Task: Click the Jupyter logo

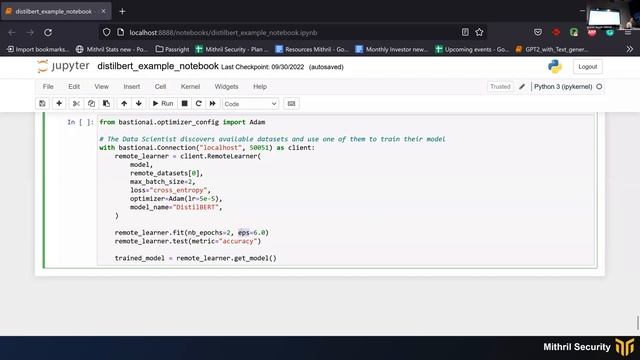Action: tap(63, 66)
